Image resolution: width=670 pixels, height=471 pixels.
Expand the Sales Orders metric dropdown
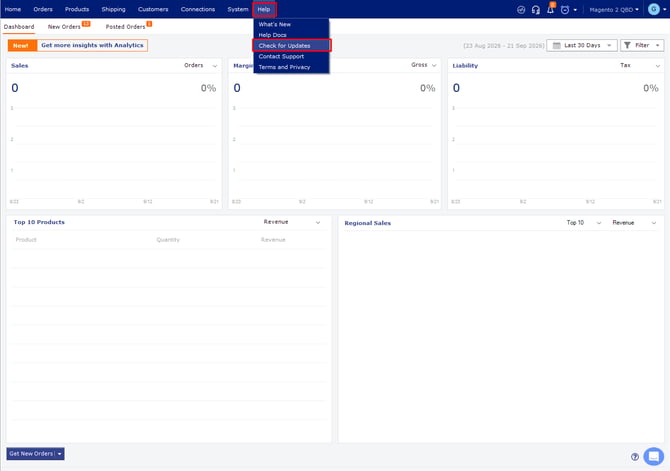tap(201, 65)
